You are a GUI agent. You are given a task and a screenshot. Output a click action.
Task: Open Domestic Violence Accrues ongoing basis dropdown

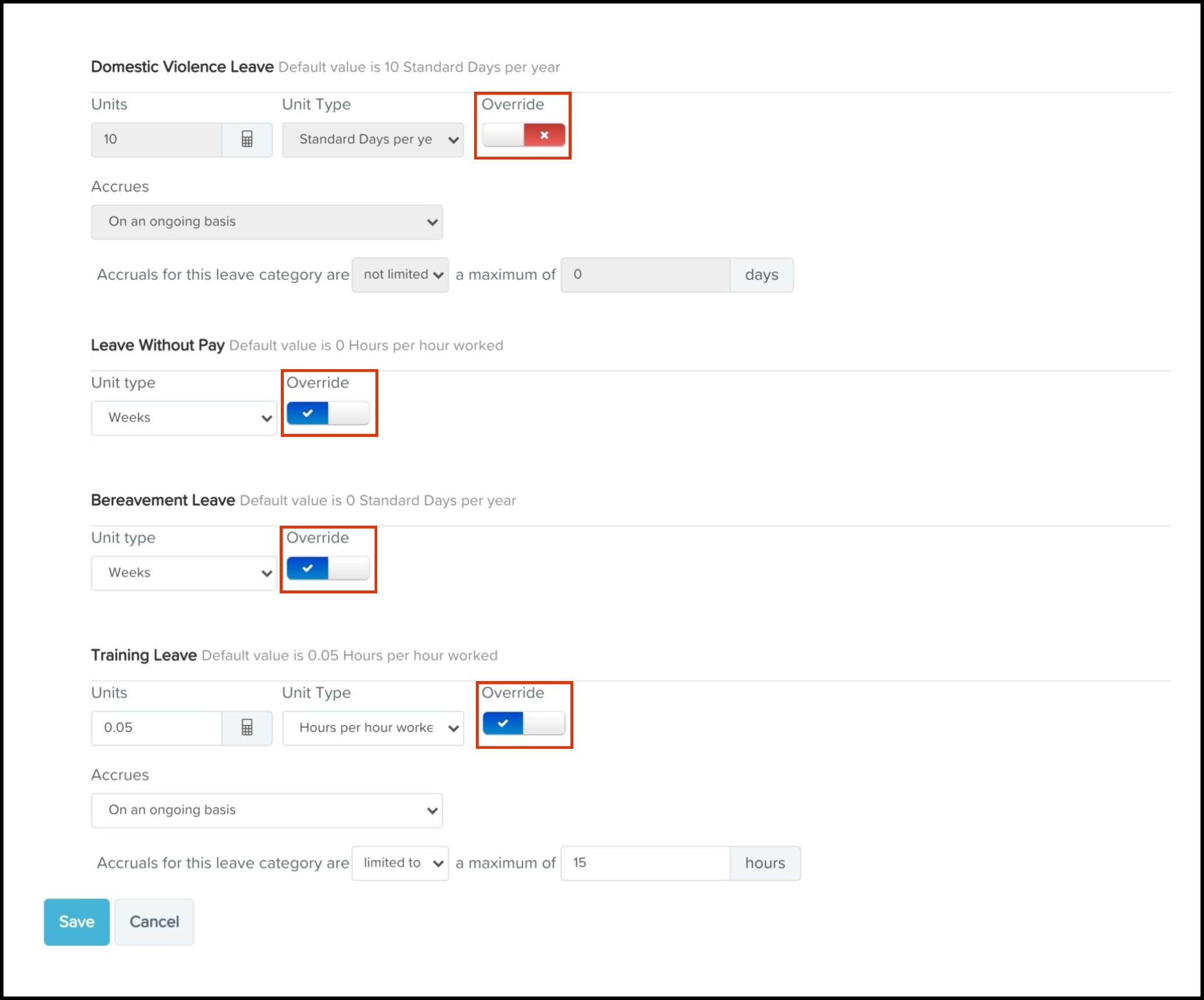[x=267, y=222]
